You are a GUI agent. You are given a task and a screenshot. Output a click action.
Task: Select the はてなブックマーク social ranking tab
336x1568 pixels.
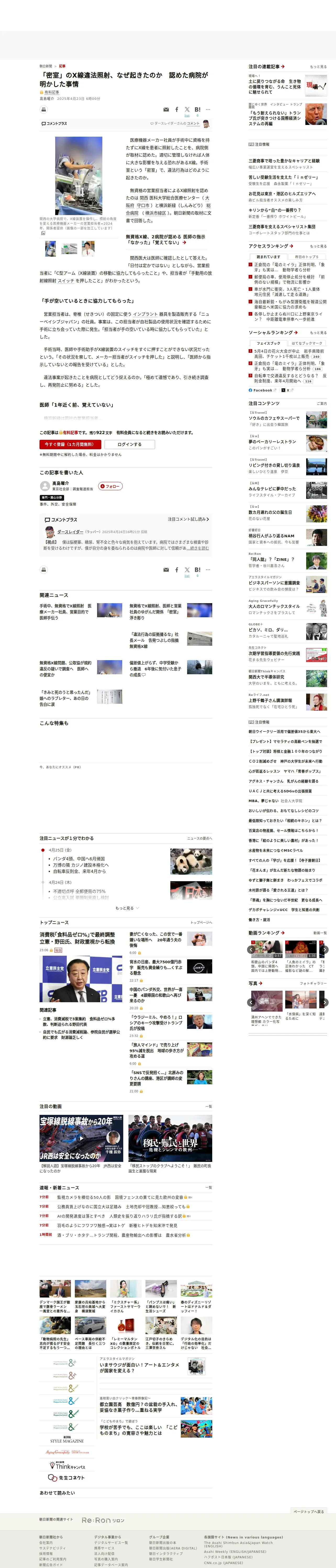307,343
